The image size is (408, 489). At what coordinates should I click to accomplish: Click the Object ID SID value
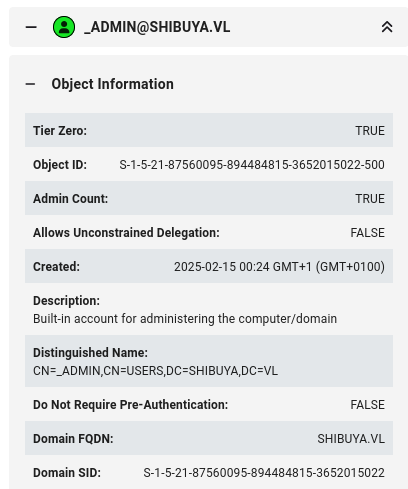(252, 165)
